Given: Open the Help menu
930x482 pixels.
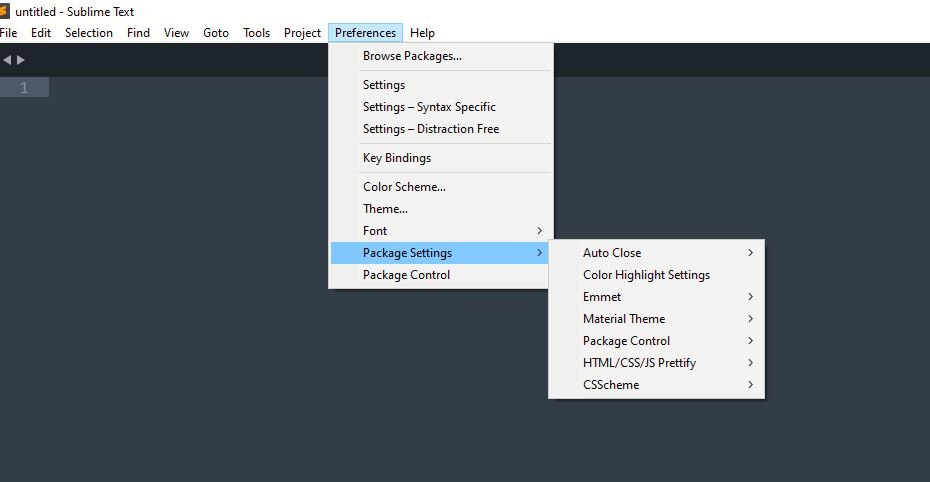Looking at the screenshot, I should point(422,33).
